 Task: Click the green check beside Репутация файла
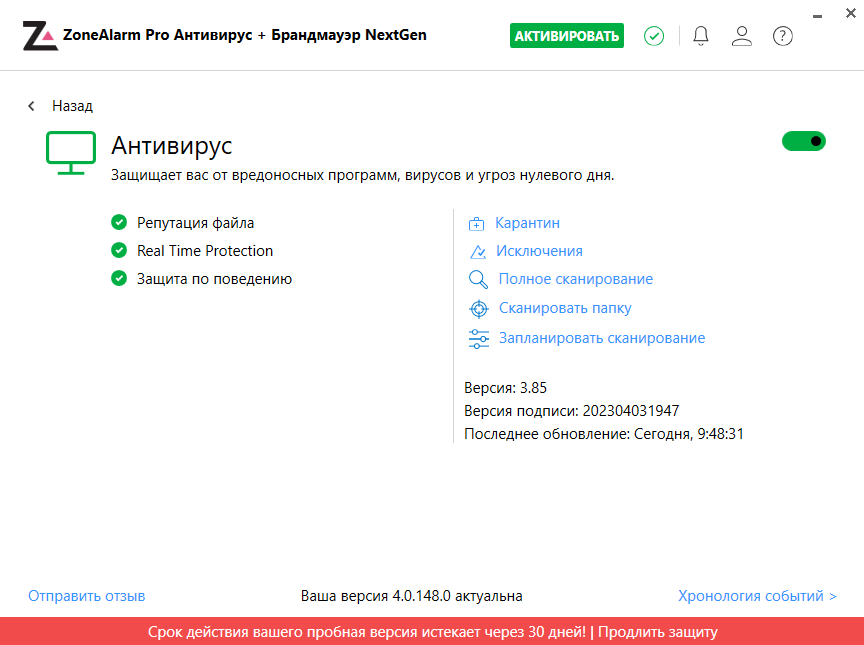(119, 223)
